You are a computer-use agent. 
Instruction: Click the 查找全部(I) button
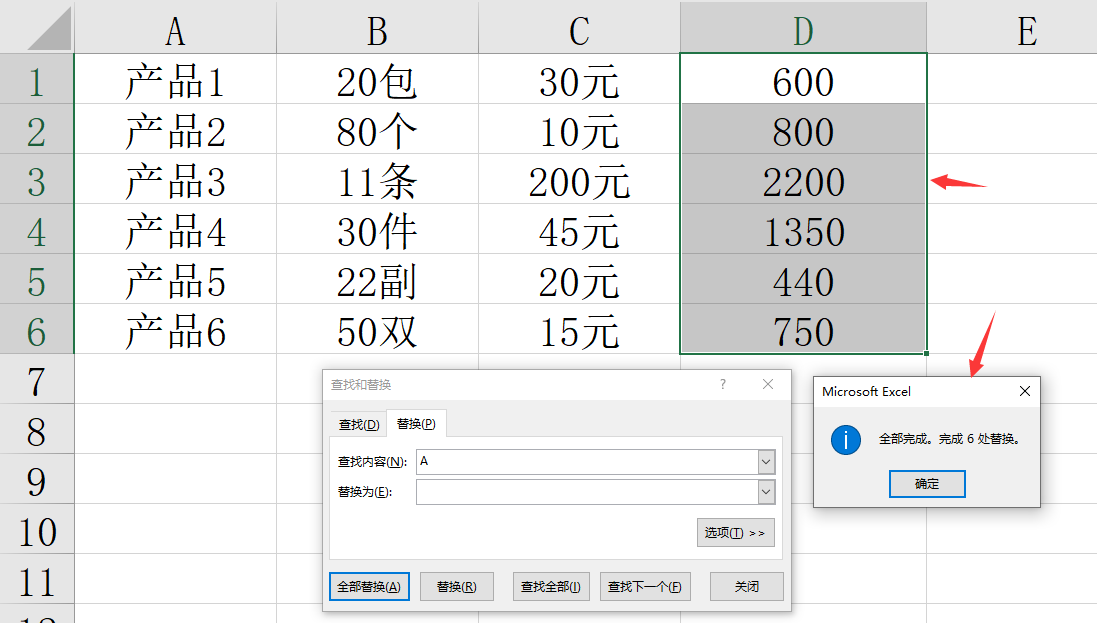[x=549, y=587]
